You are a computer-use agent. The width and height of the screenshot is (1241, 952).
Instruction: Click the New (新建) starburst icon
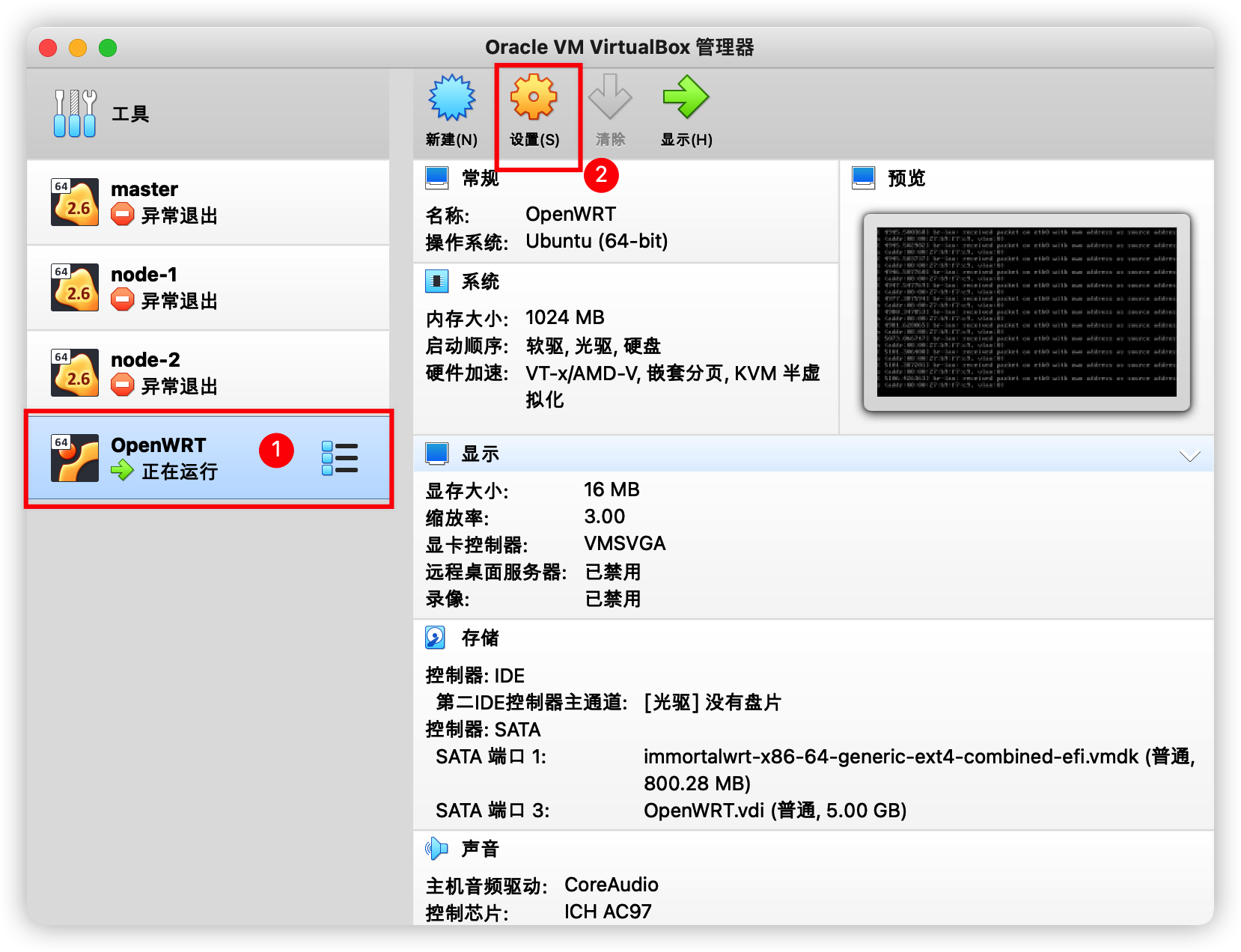451,98
